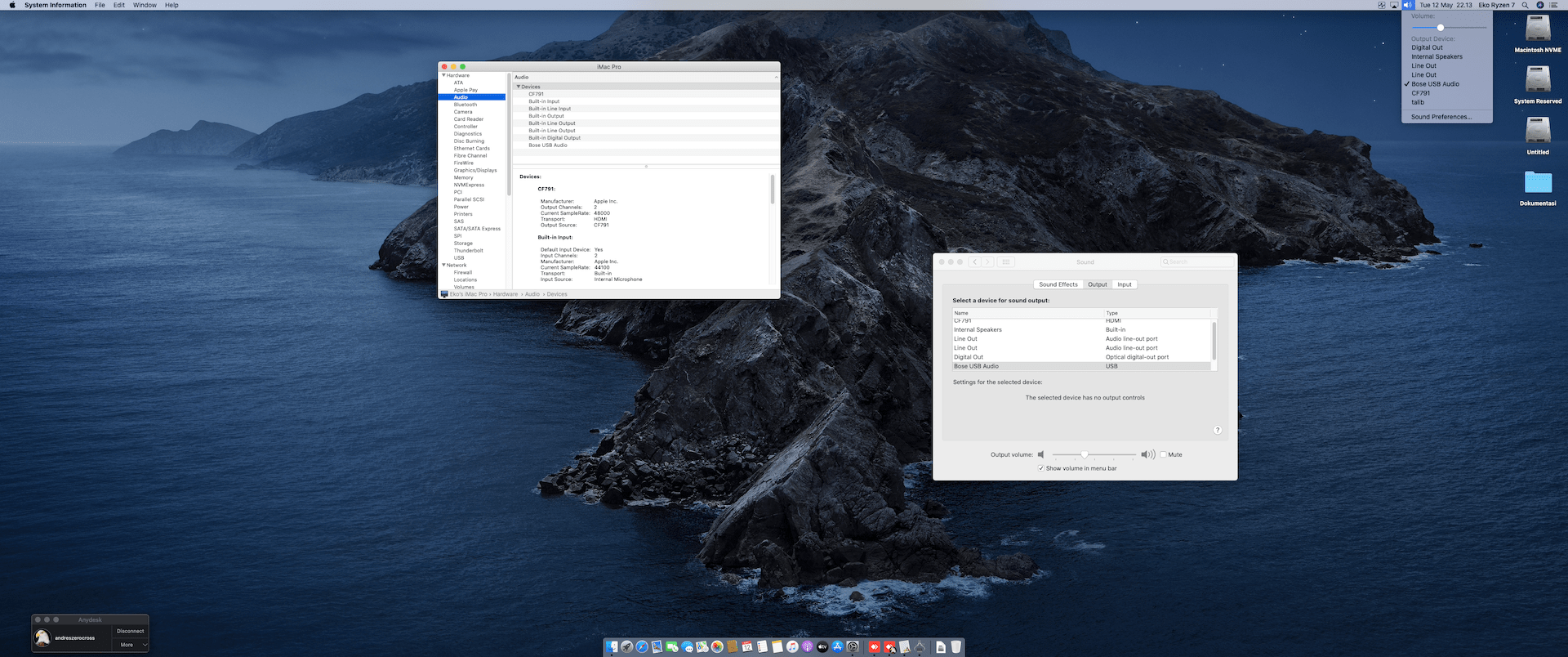Open the Spotlight search magnifier
Viewport: 1568px width, 657px height.
click(1525, 5)
